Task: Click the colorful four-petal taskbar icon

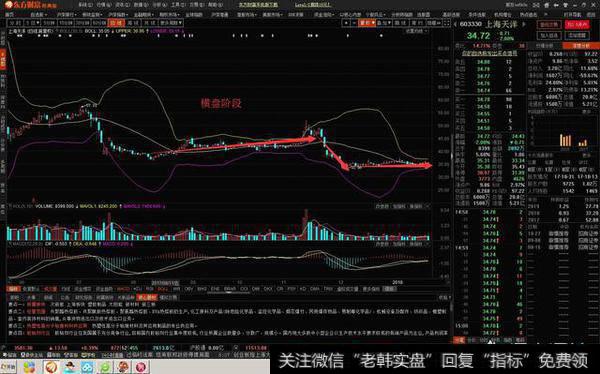Action: click(29, 367)
